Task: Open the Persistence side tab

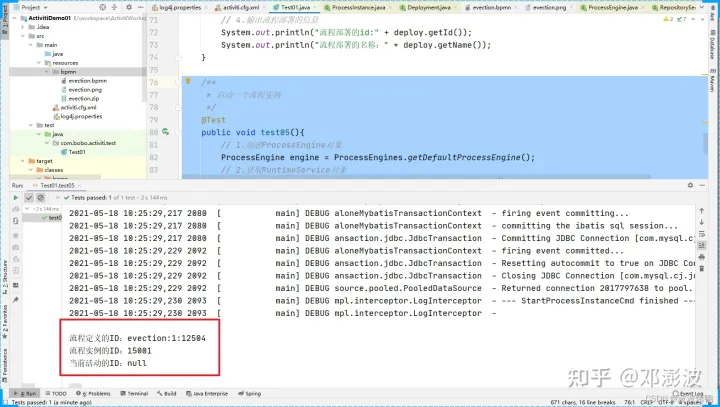Action: click(5, 365)
